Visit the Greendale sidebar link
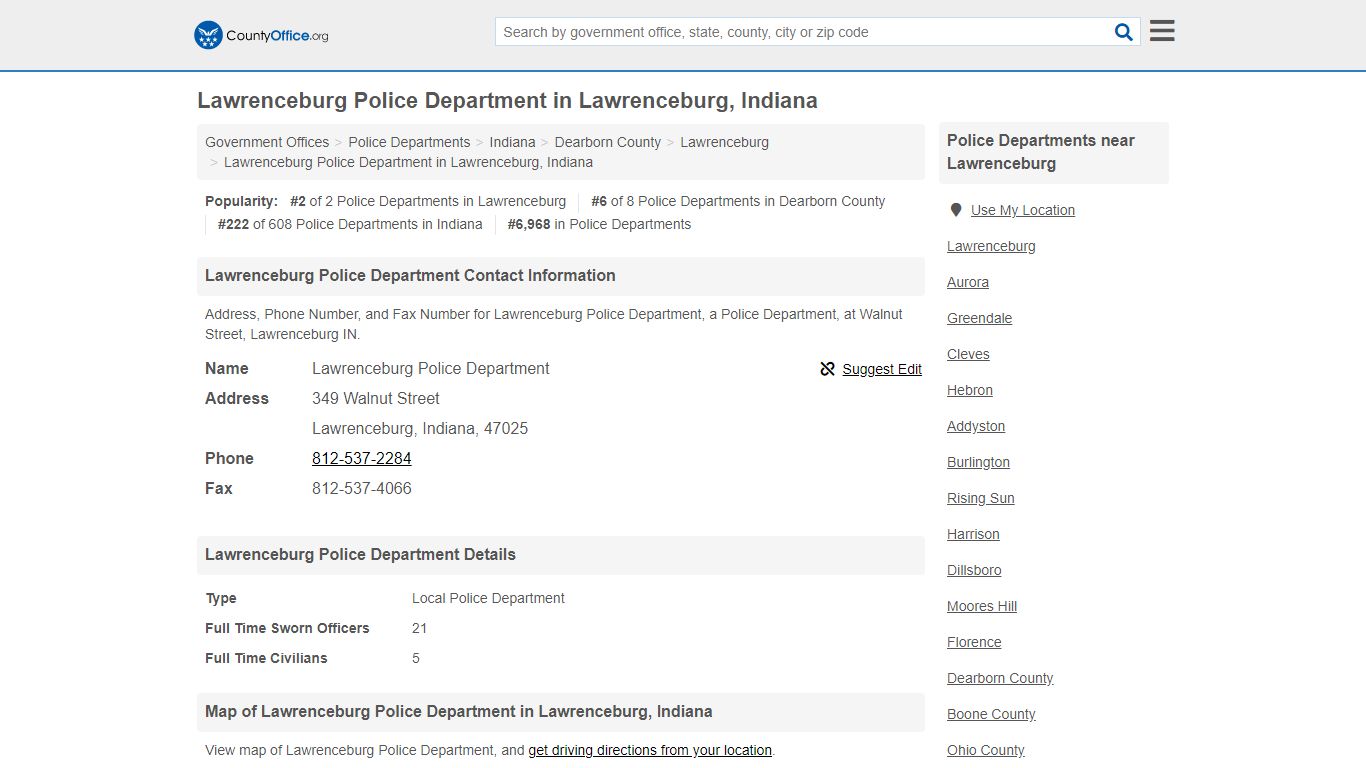The image size is (1366, 768). click(979, 318)
